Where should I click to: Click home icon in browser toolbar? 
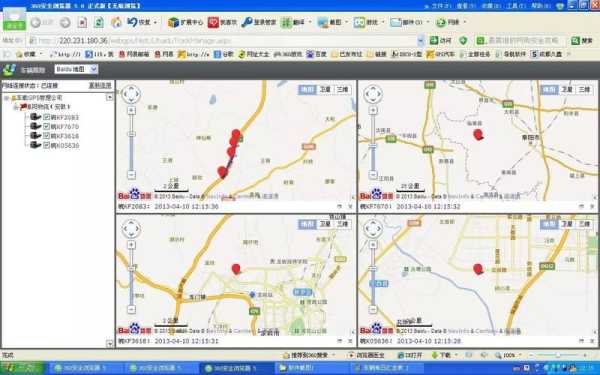[x=116, y=22]
